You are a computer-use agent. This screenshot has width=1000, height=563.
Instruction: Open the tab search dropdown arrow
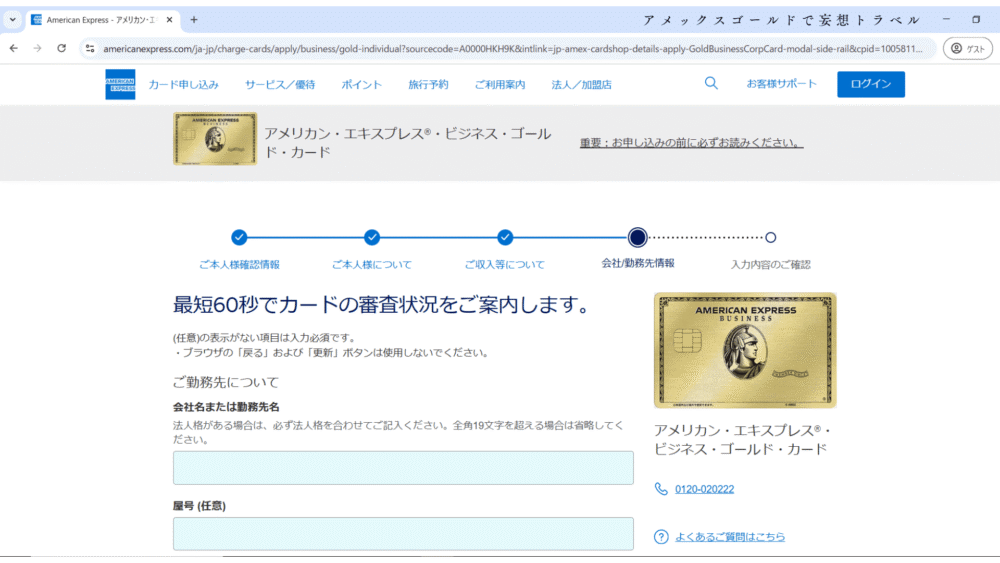coord(12,20)
